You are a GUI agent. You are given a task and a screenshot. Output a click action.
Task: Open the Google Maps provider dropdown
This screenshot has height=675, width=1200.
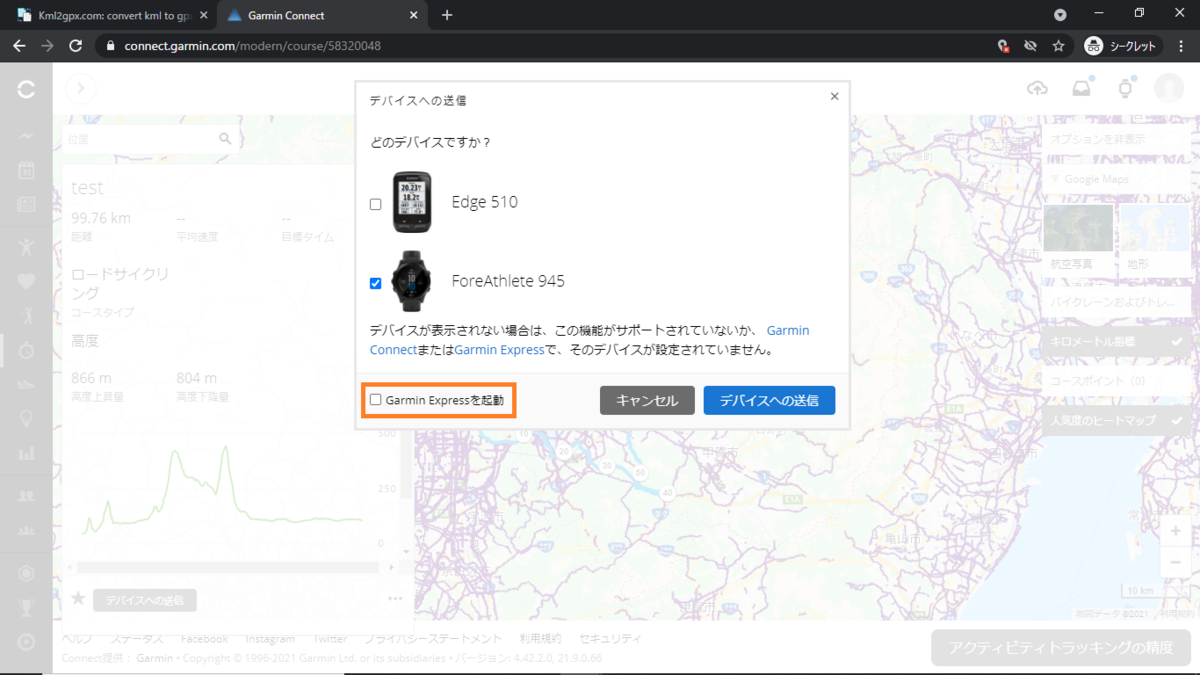[x=1117, y=179]
